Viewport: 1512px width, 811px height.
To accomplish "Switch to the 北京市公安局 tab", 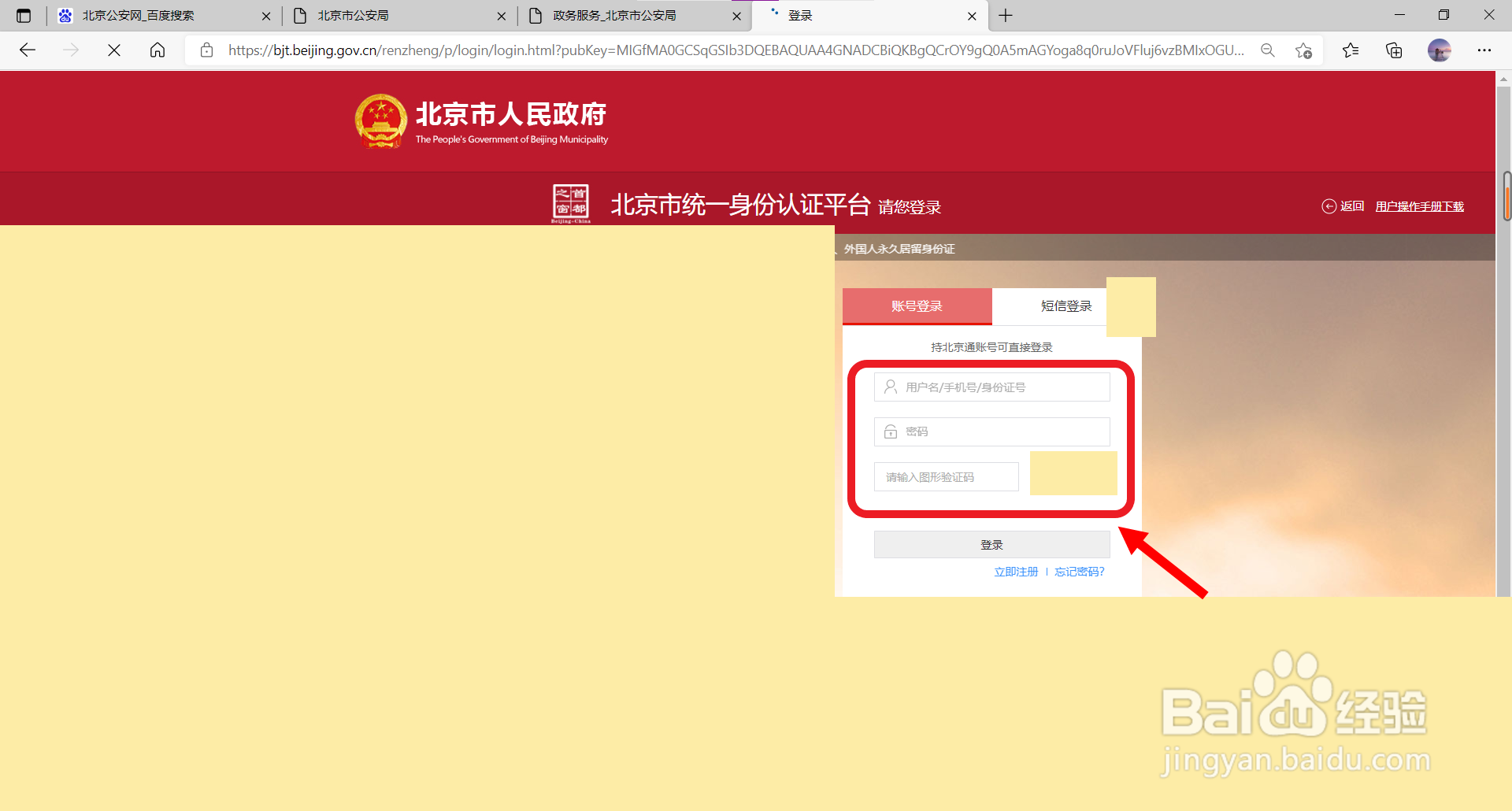I will click(x=398, y=16).
